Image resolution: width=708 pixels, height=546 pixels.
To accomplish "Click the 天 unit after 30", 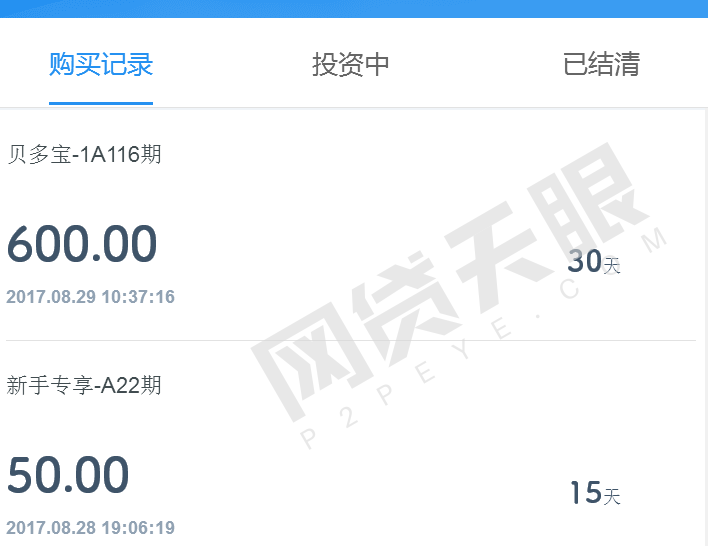I will coord(612,265).
